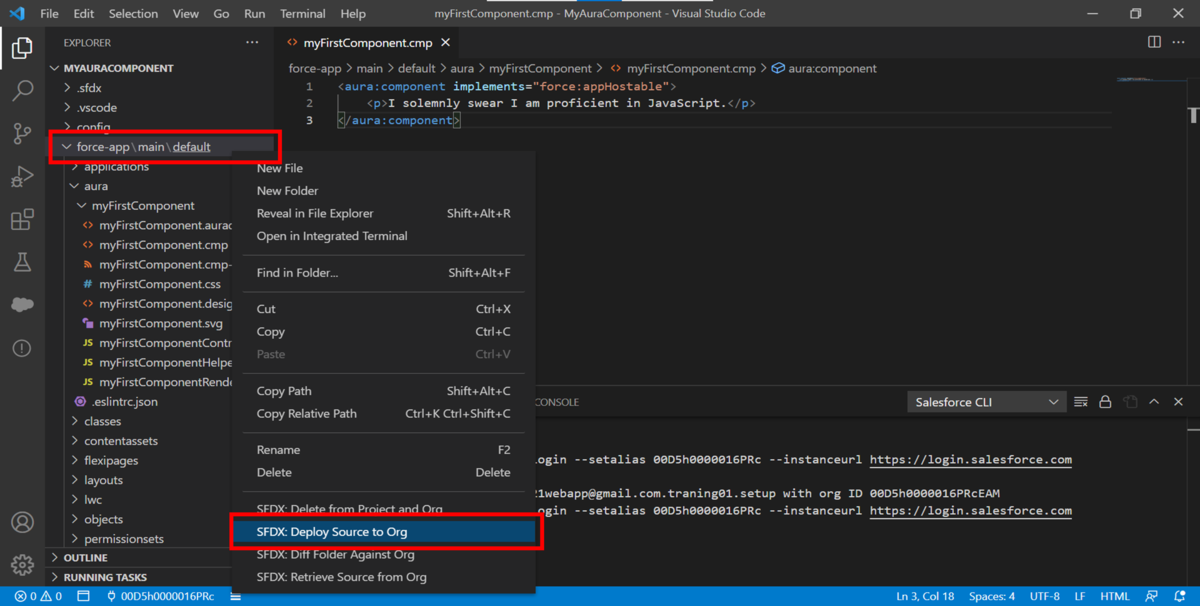Select SFDX: Deploy Source to Org

click(384, 532)
